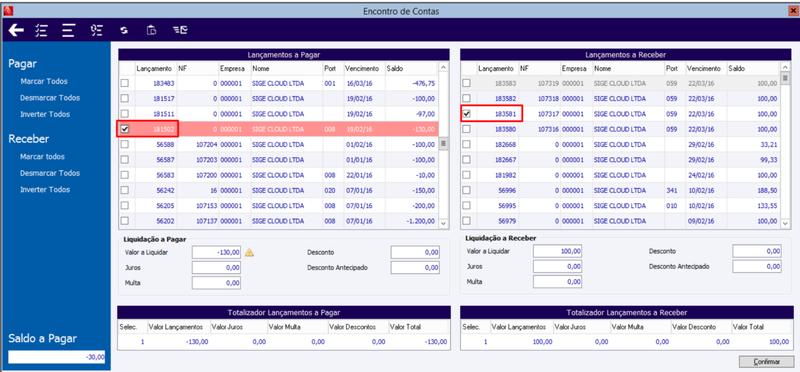
Task: Uncheck the checkbox for lançamento 183581
Action: click(466, 114)
